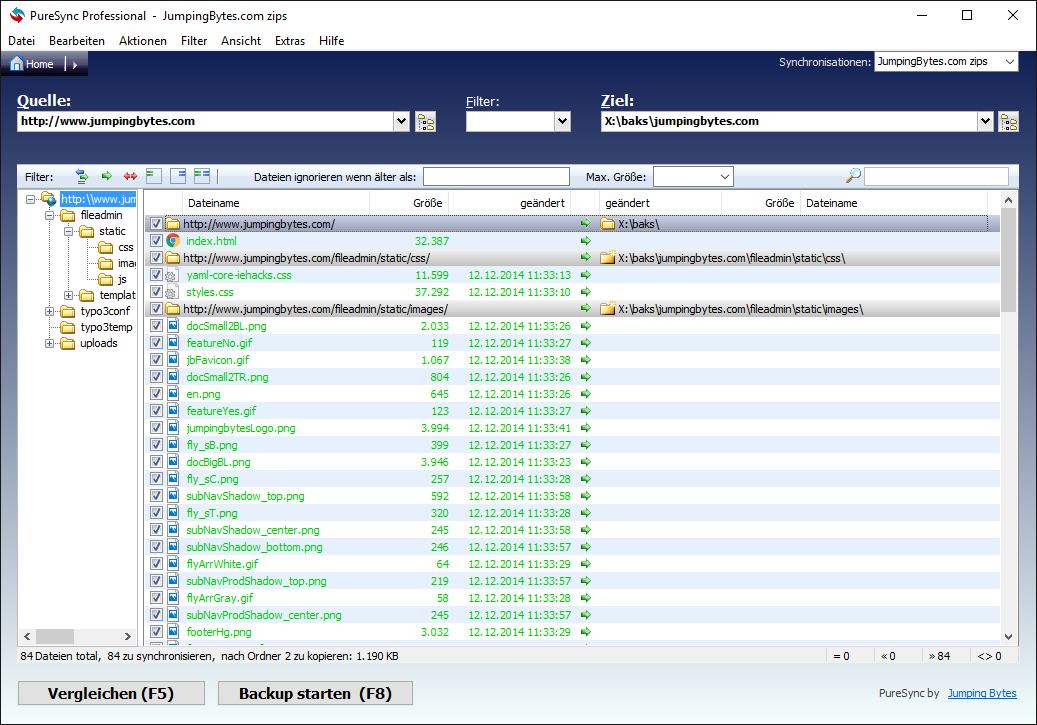Click the web root globe folder icon in the tree

pyautogui.click(x=48, y=198)
